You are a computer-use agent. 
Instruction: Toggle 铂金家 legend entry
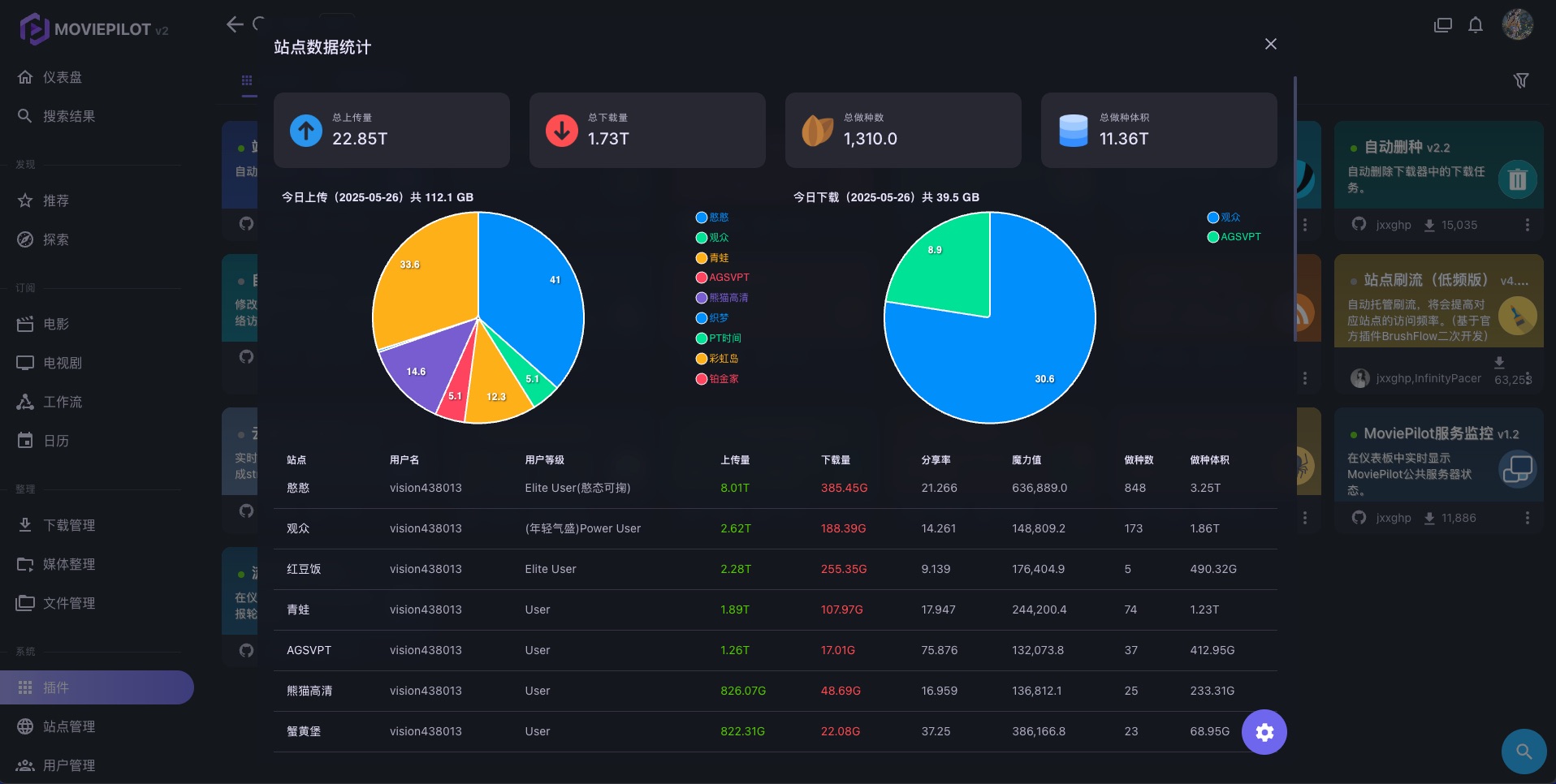coord(717,379)
